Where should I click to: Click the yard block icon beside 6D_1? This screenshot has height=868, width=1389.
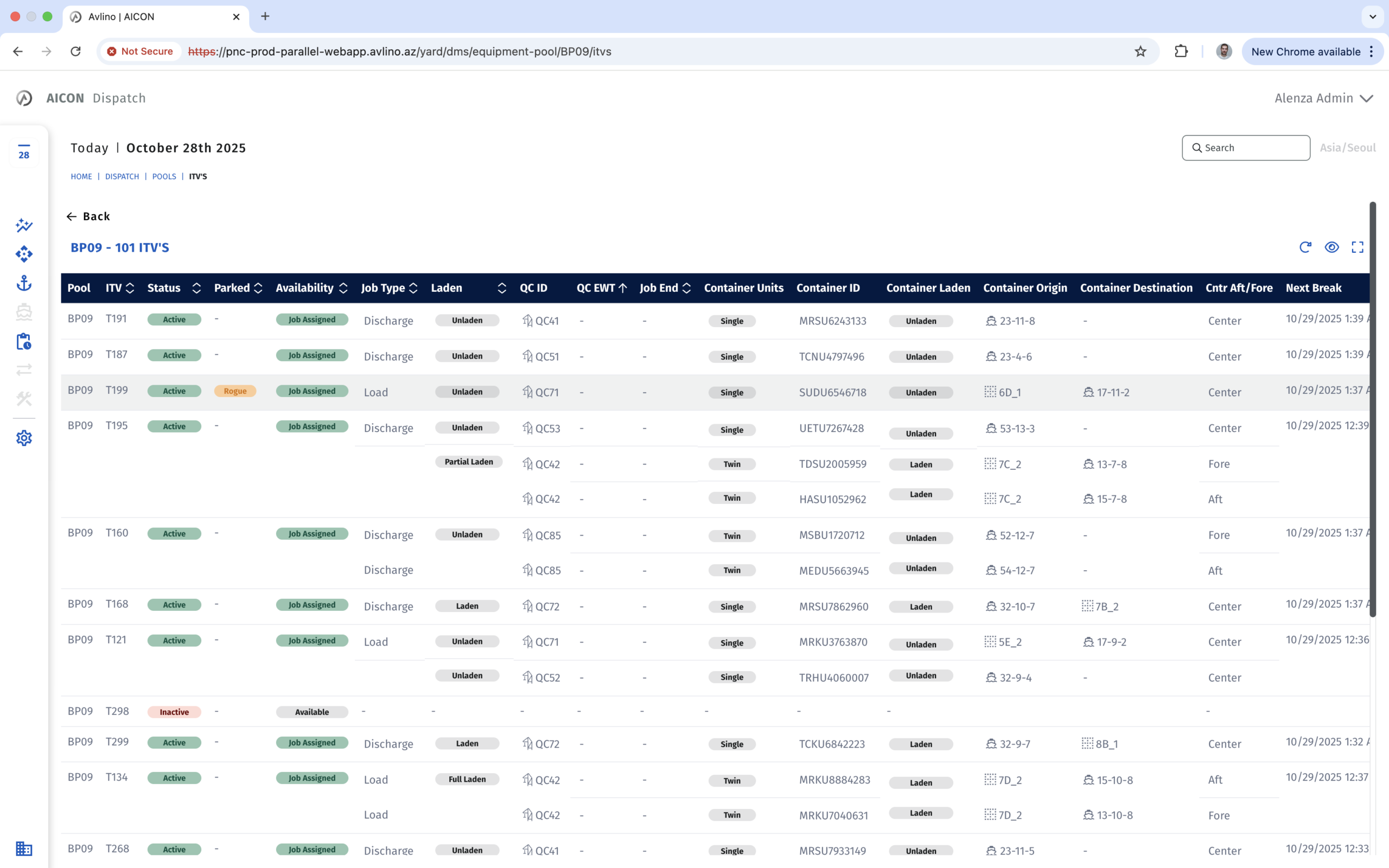pos(990,392)
